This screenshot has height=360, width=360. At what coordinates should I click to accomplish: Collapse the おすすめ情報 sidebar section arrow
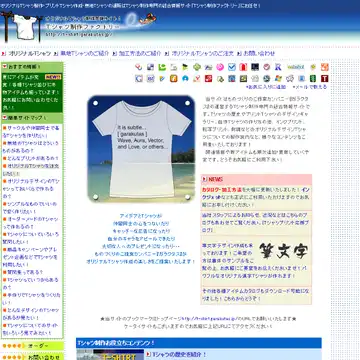tap(5, 67)
